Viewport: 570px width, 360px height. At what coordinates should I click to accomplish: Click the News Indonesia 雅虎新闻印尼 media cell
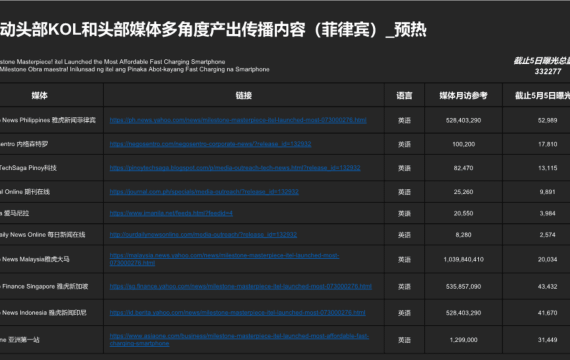43,313
